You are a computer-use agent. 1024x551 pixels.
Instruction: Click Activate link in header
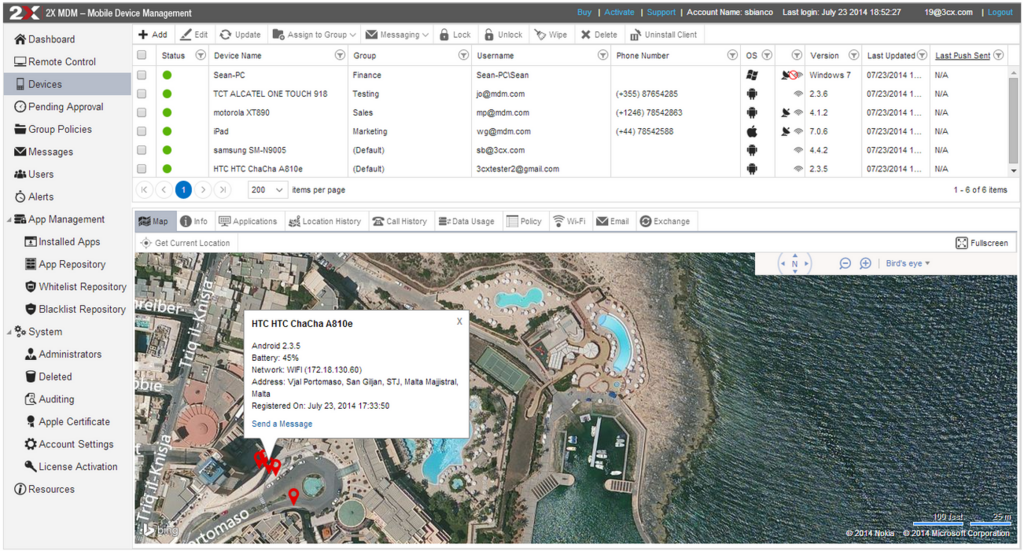[619, 12]
